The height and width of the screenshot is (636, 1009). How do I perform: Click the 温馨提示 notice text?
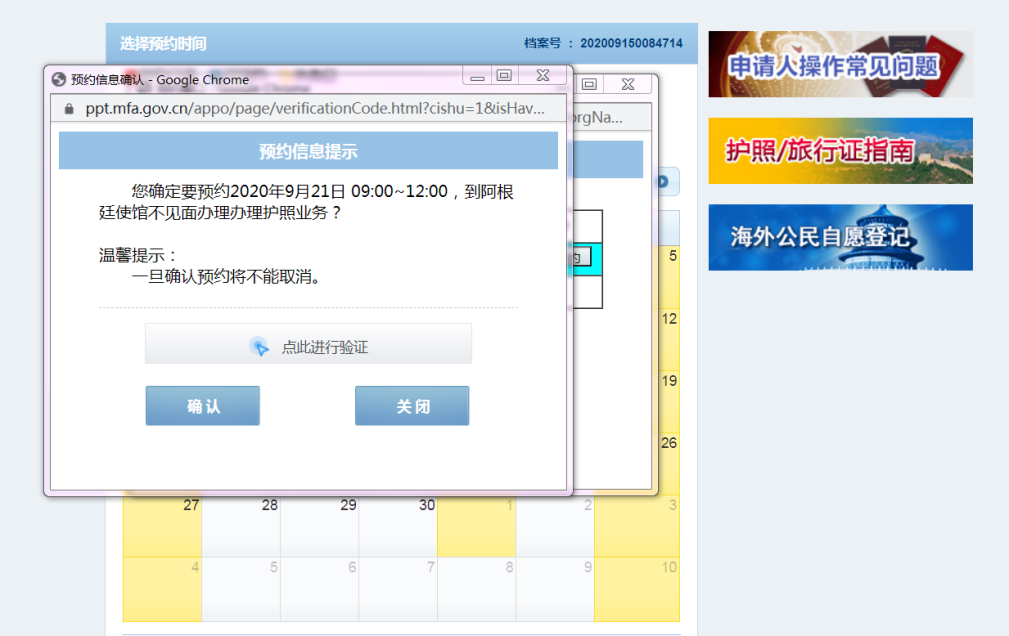(137, 255)
